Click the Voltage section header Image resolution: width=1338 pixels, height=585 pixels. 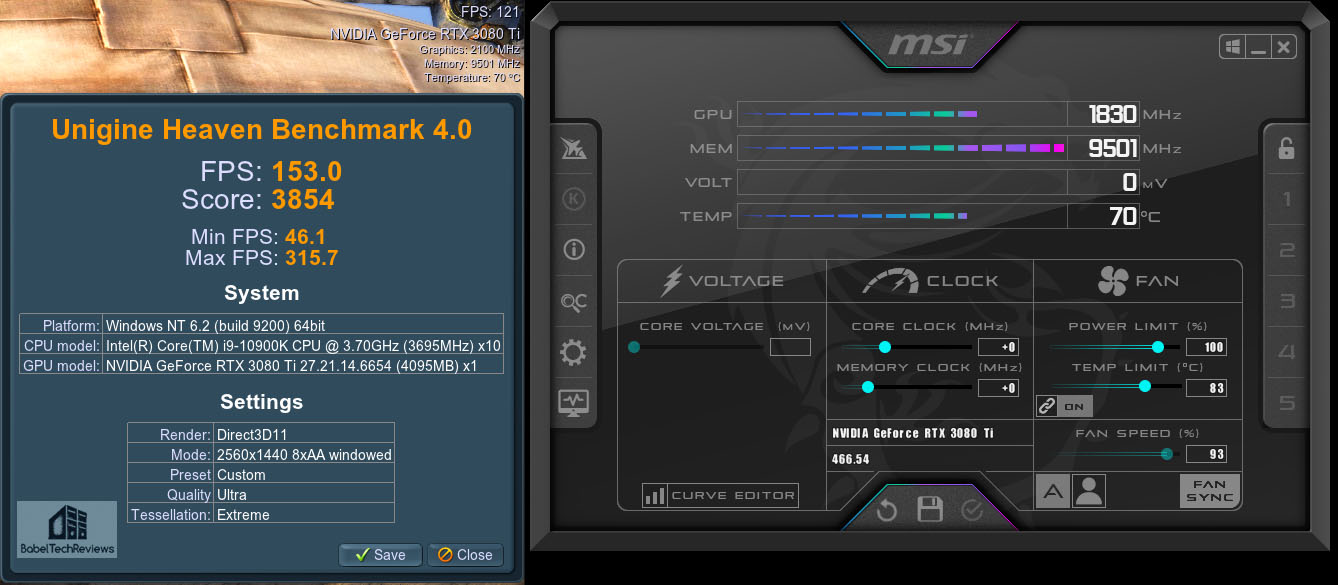pyautogui.click(x=722, y=281)
